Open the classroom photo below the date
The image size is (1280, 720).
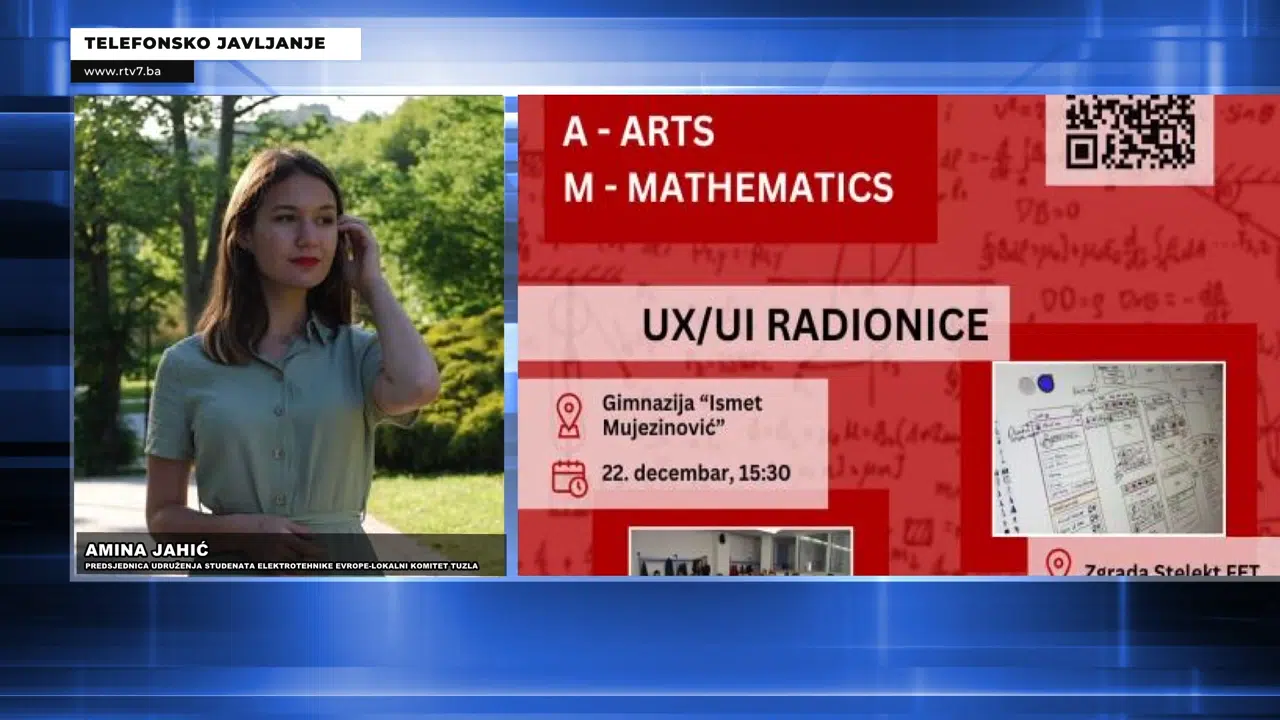tap(741, 552)
